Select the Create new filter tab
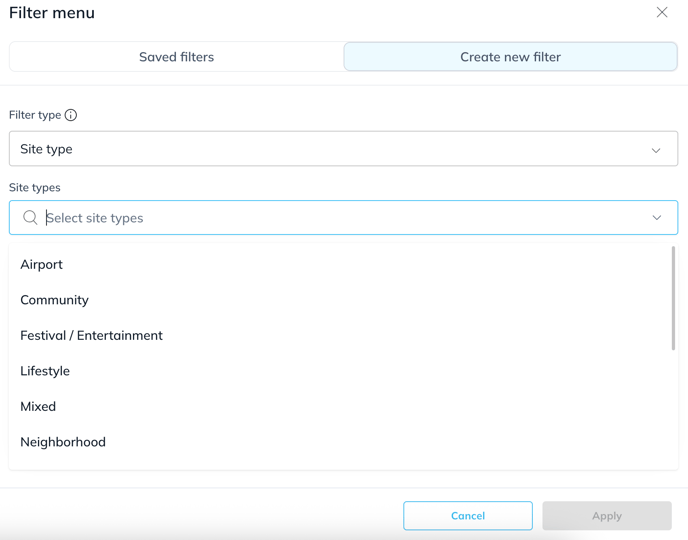 pos(510,57)
